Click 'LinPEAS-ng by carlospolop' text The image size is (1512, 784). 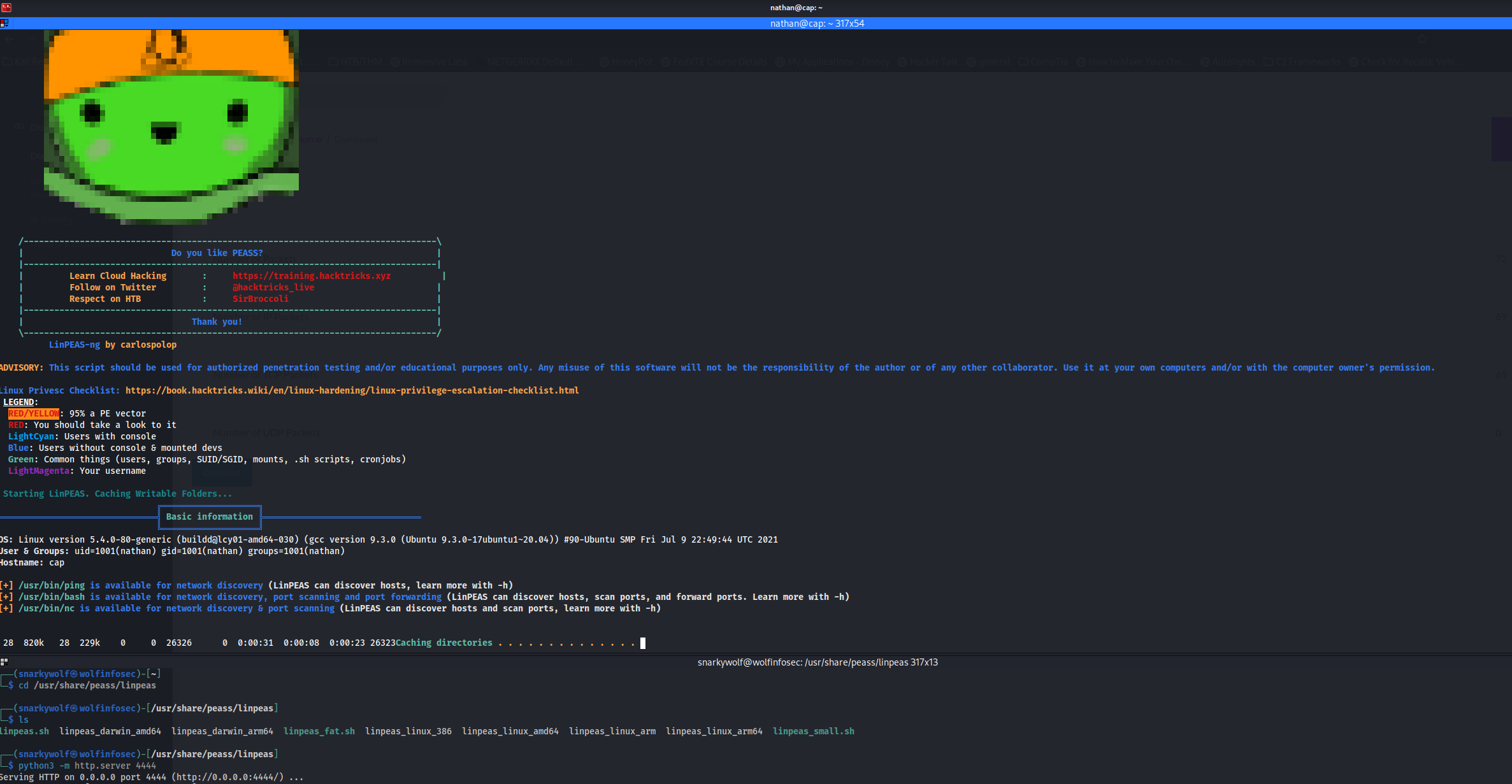pos(113,345)
